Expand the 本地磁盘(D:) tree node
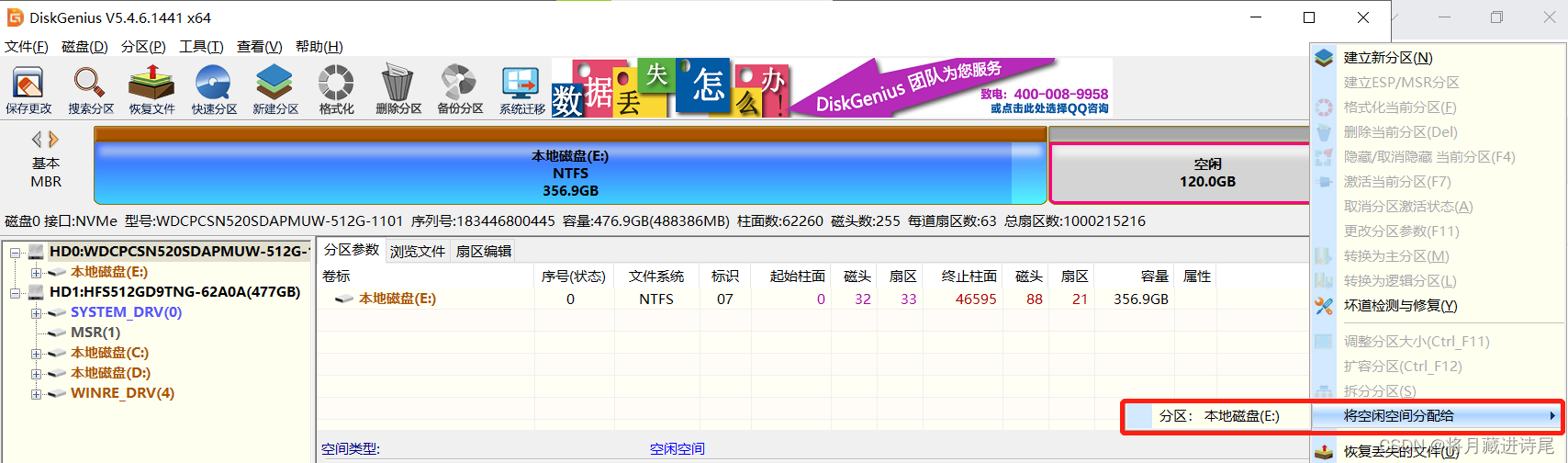Image resolution: width=1568 pixels, height=463 pixels. (x=36, y=373)
